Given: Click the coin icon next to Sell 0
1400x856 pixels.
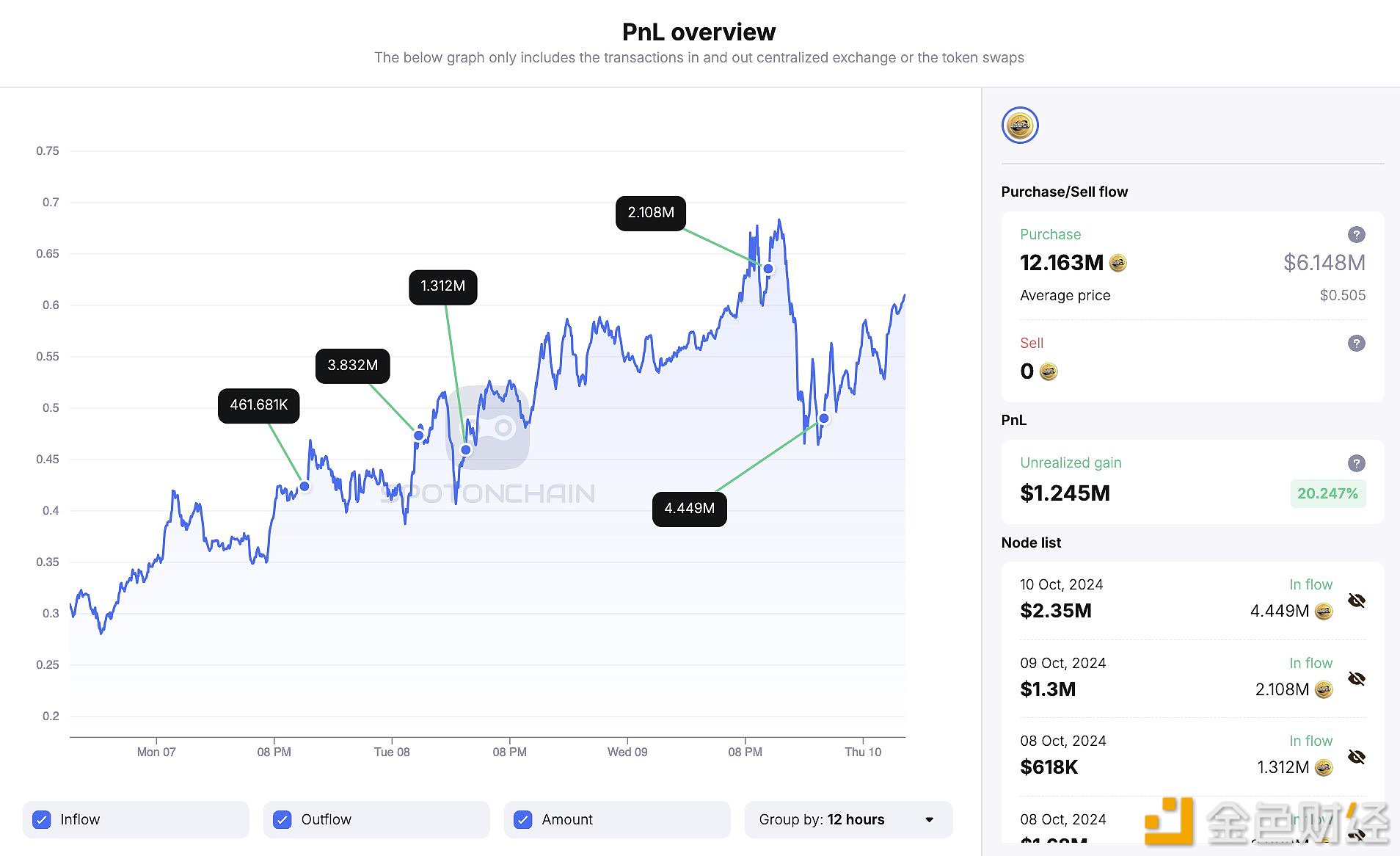Looking at the screenshot, I should (x=1049, y=372).
